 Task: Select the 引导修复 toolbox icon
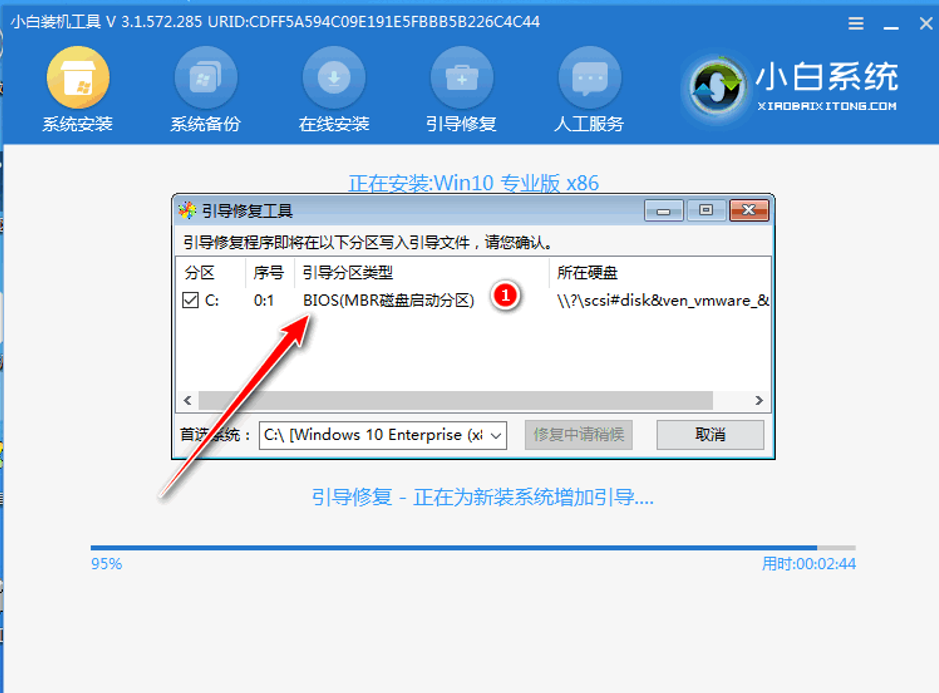tap(462, 78)
